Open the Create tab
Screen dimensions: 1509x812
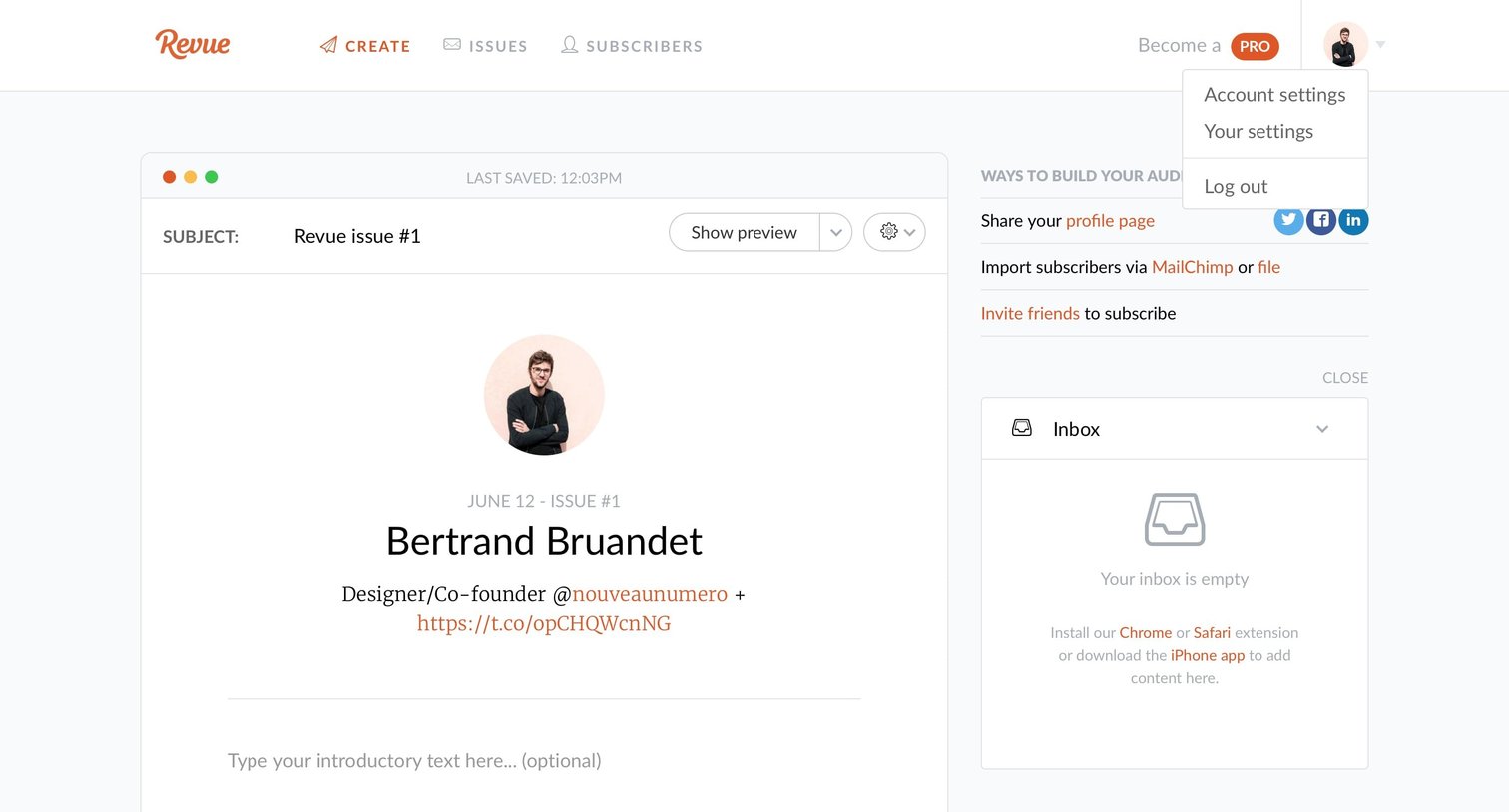tap(365, 46)
